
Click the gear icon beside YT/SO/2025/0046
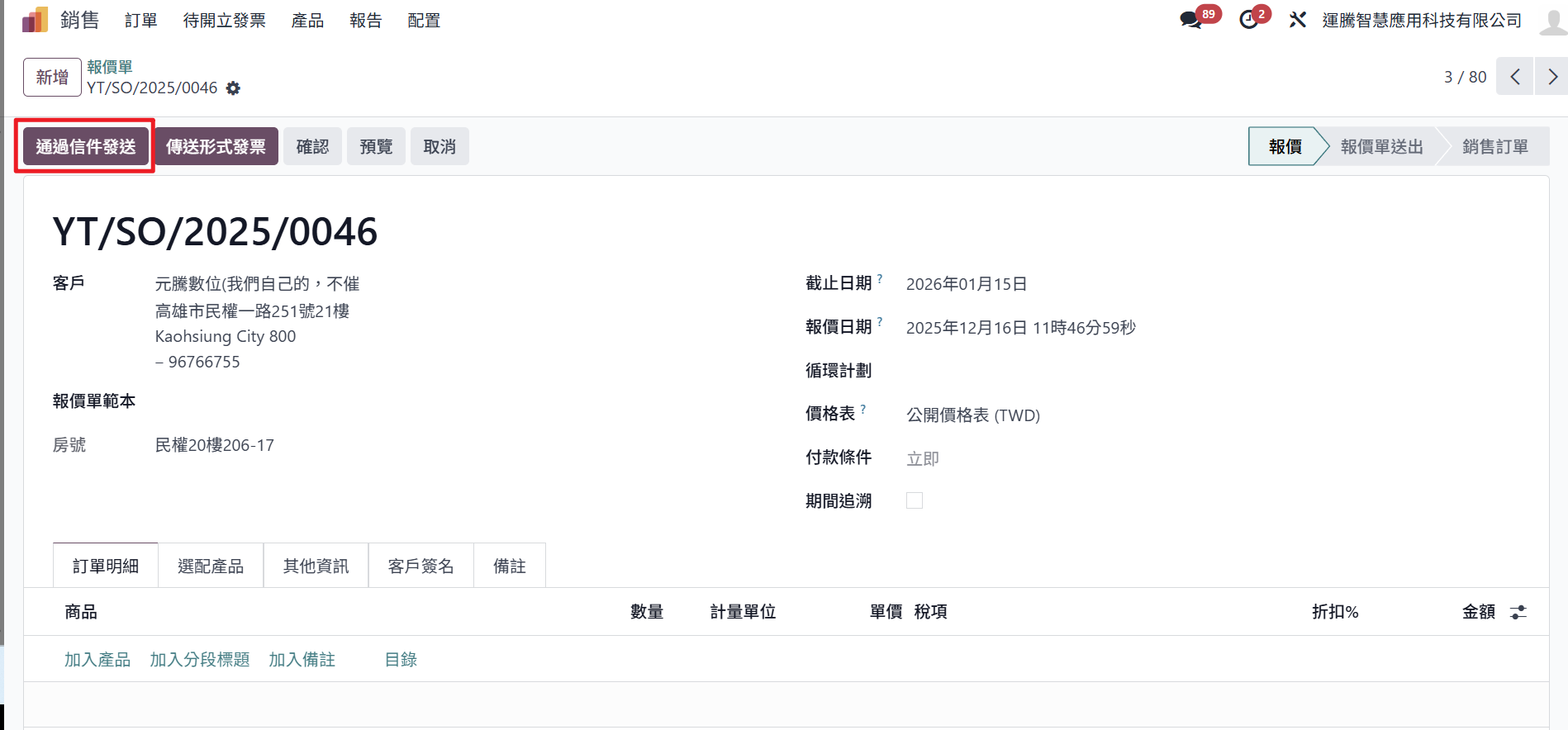(x=233, y=88)
